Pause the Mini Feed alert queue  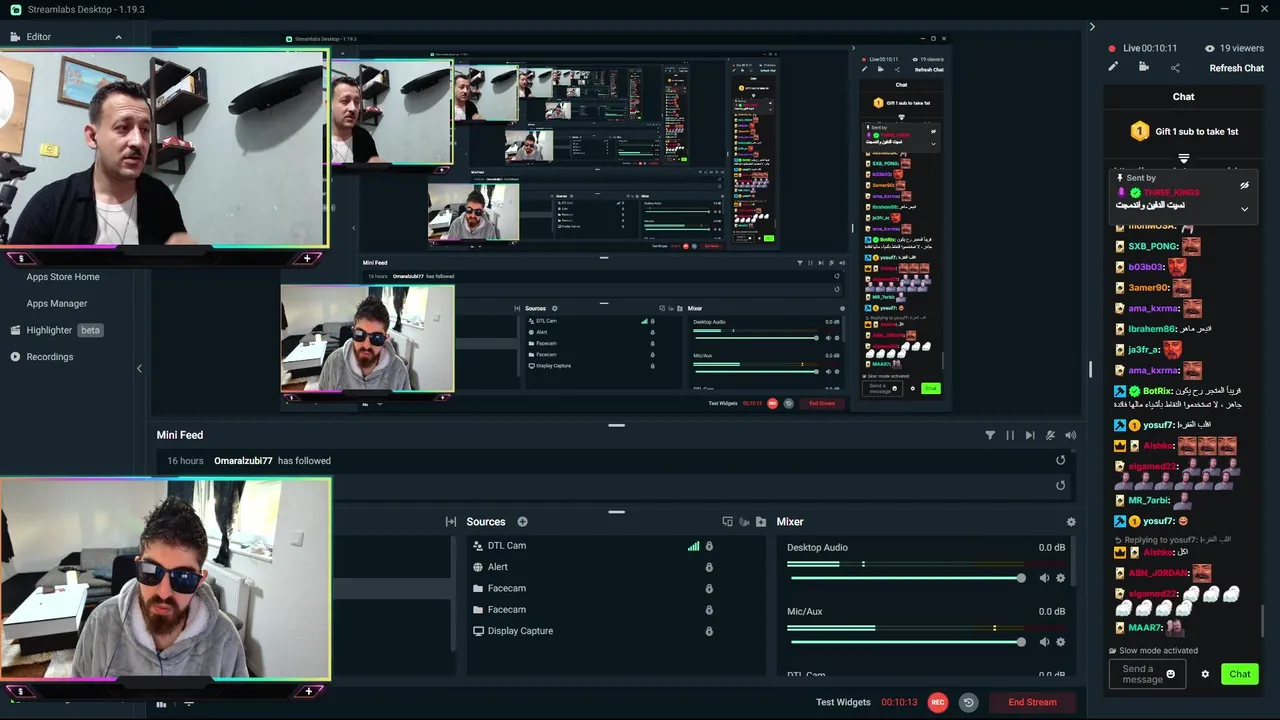click(x=1010, y=435)
